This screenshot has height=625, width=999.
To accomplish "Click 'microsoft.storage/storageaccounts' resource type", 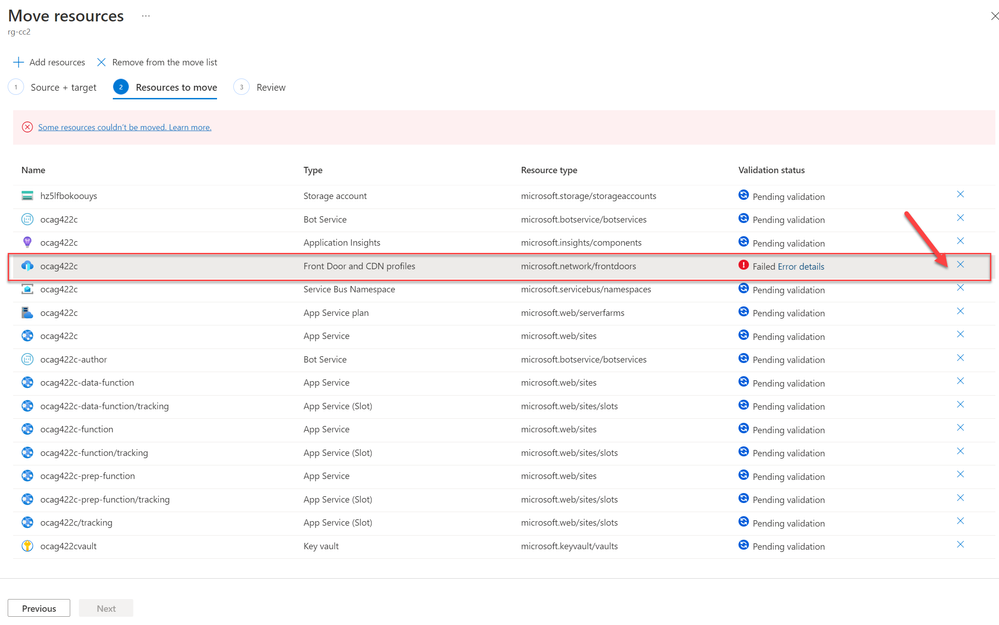I will pos(588,196).
